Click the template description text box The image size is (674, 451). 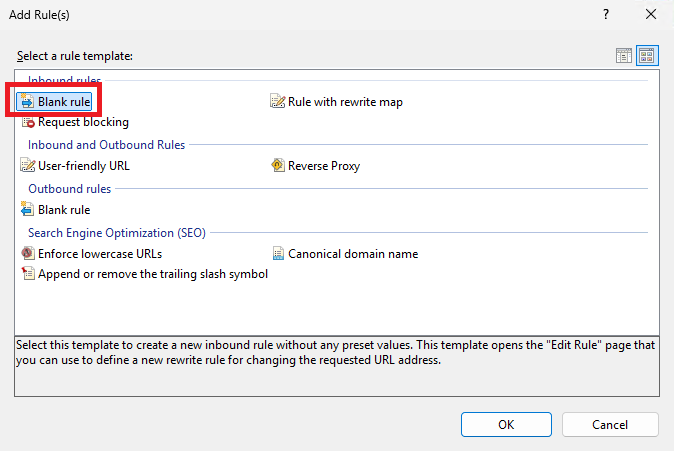[x=337, y=366]
